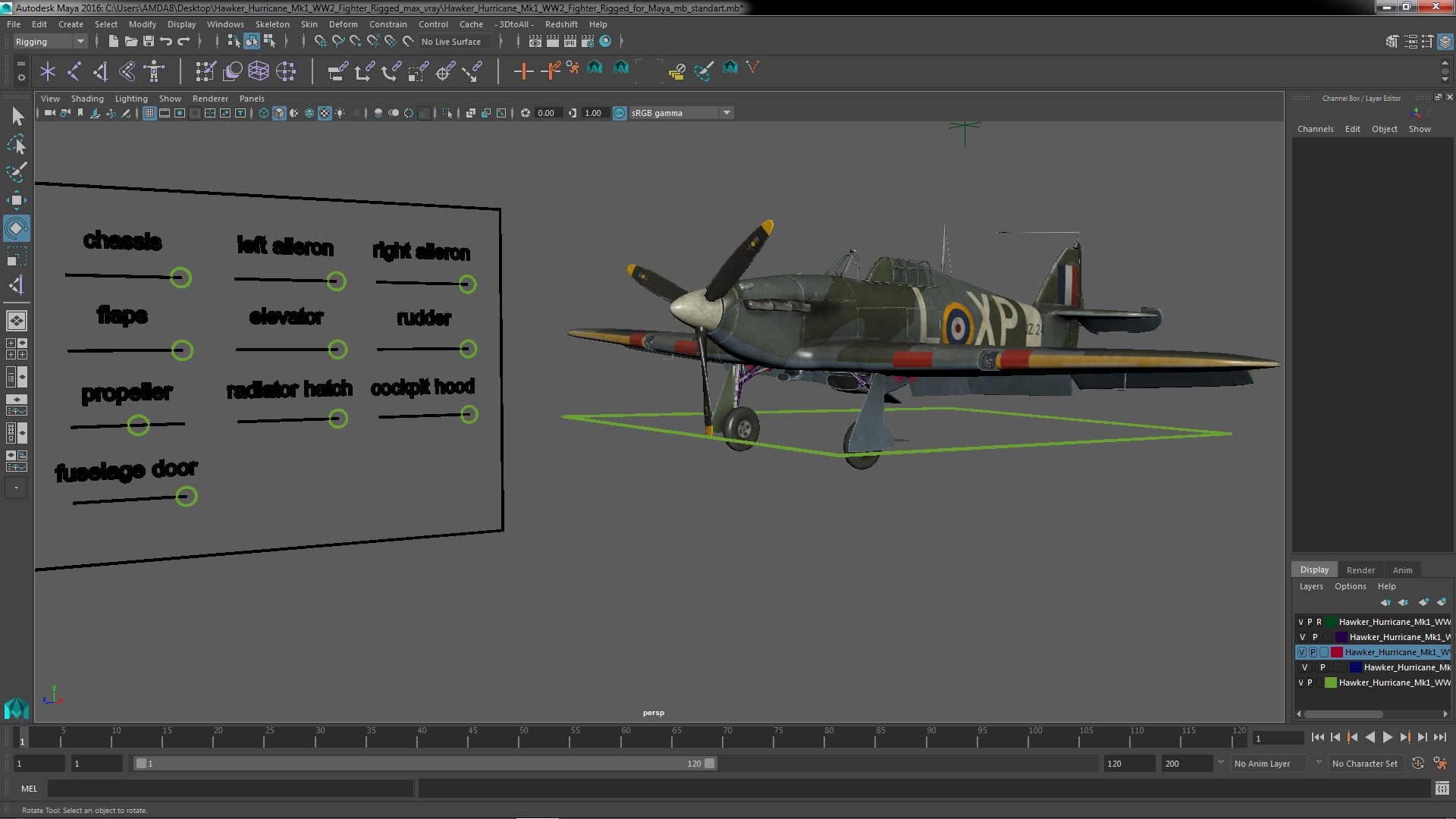The width and height of the screenshot is (1456, 819).
Task: Click the Open scene folder icon
Action: coord(130,41)
